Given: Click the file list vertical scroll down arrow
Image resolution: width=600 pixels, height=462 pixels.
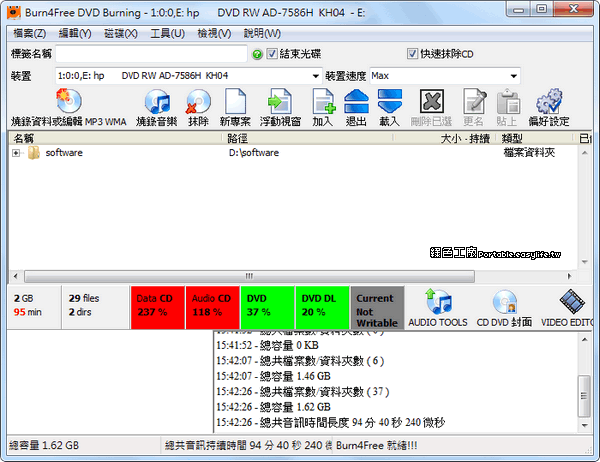Looking at the screenshot, I should click(x=584, y=262).
